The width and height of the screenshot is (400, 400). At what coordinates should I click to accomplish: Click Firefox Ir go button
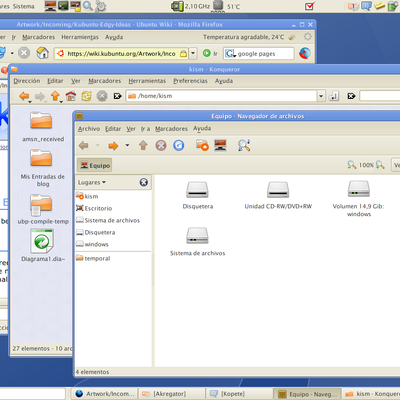click(x=210, y=53)
